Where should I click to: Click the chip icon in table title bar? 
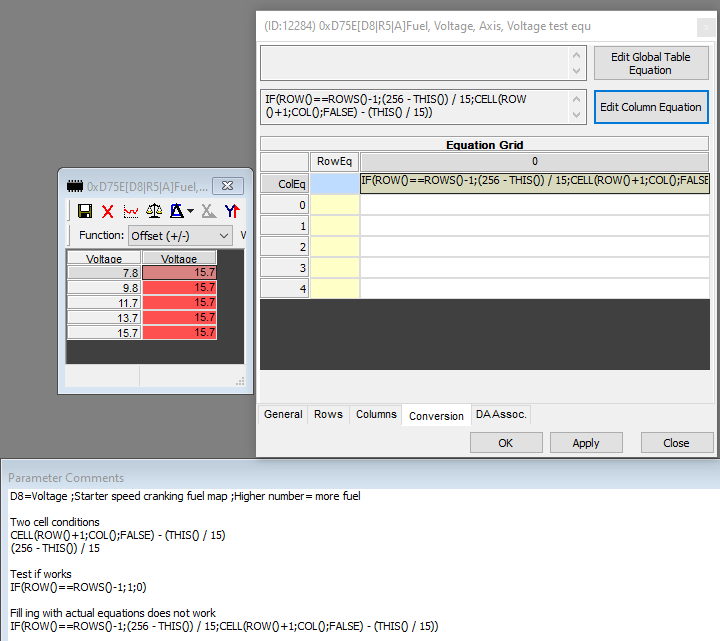point(75,186)
